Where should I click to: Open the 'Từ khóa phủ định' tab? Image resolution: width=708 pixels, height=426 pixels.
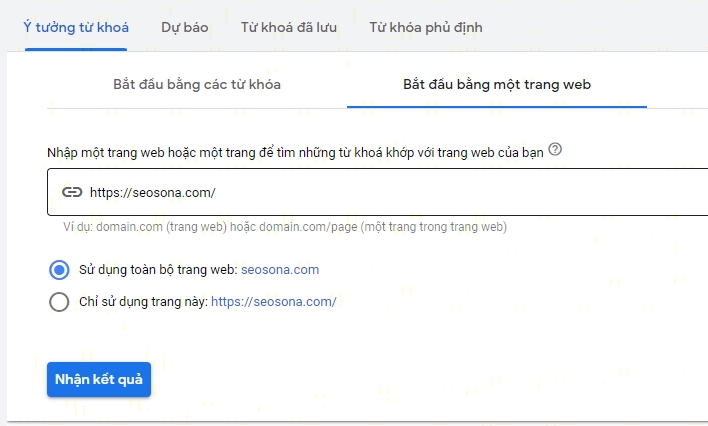(425, 27)
